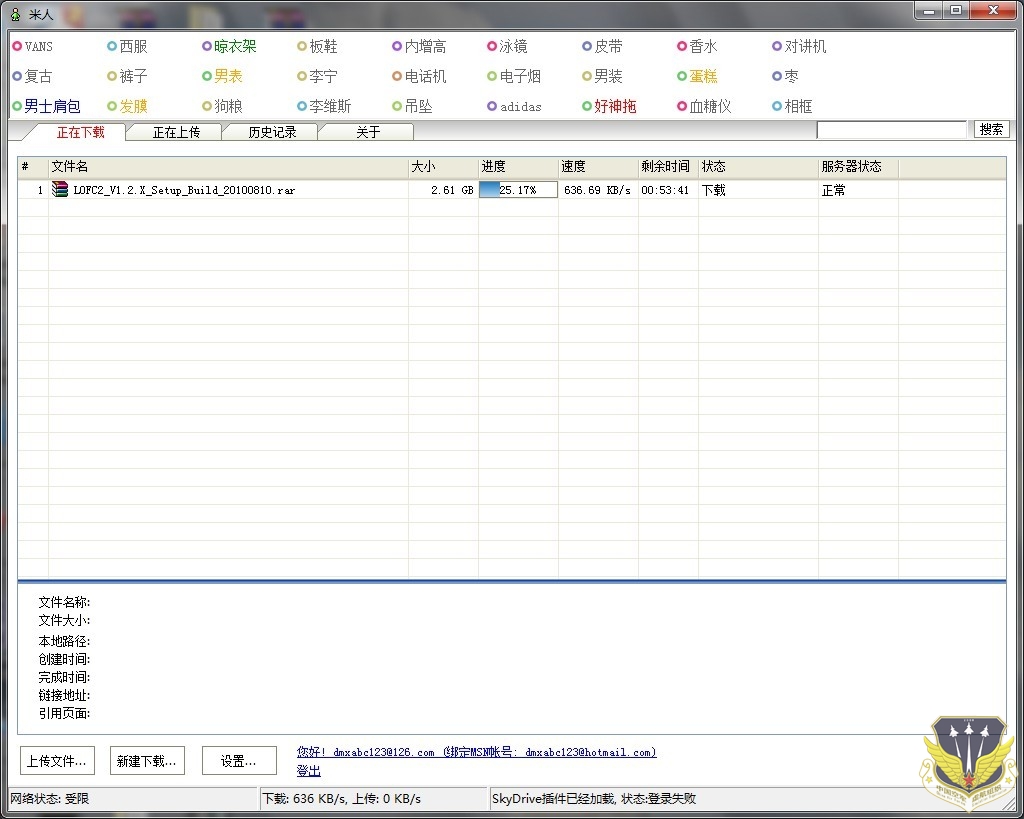The width and height of the screenshot is (1024, 819).
Task: Open the 李维斯 keyword link
Action: (x=330, y=106)
